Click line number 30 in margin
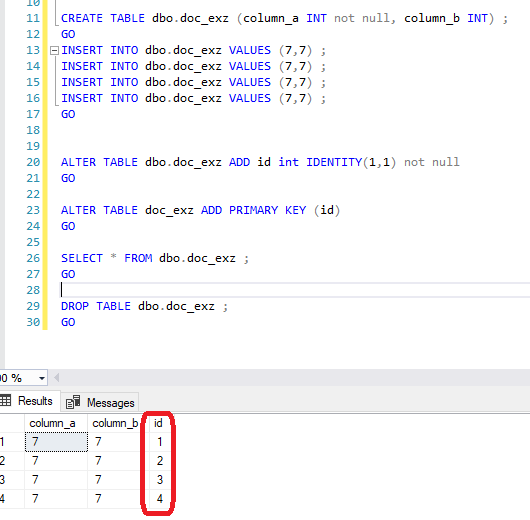The width and height of the screenshot is (530, 520). click(x=33, y=322)
